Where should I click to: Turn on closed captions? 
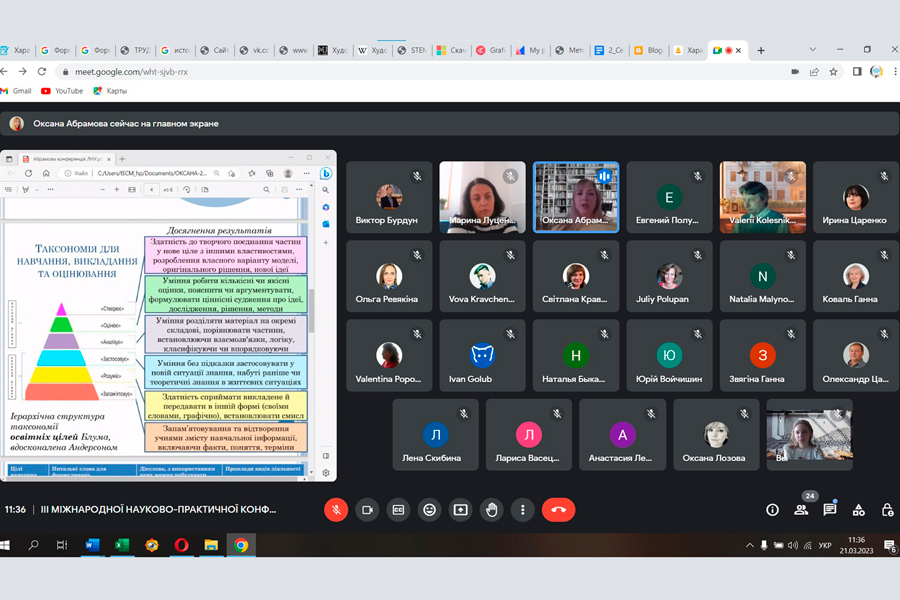point(398,510)
